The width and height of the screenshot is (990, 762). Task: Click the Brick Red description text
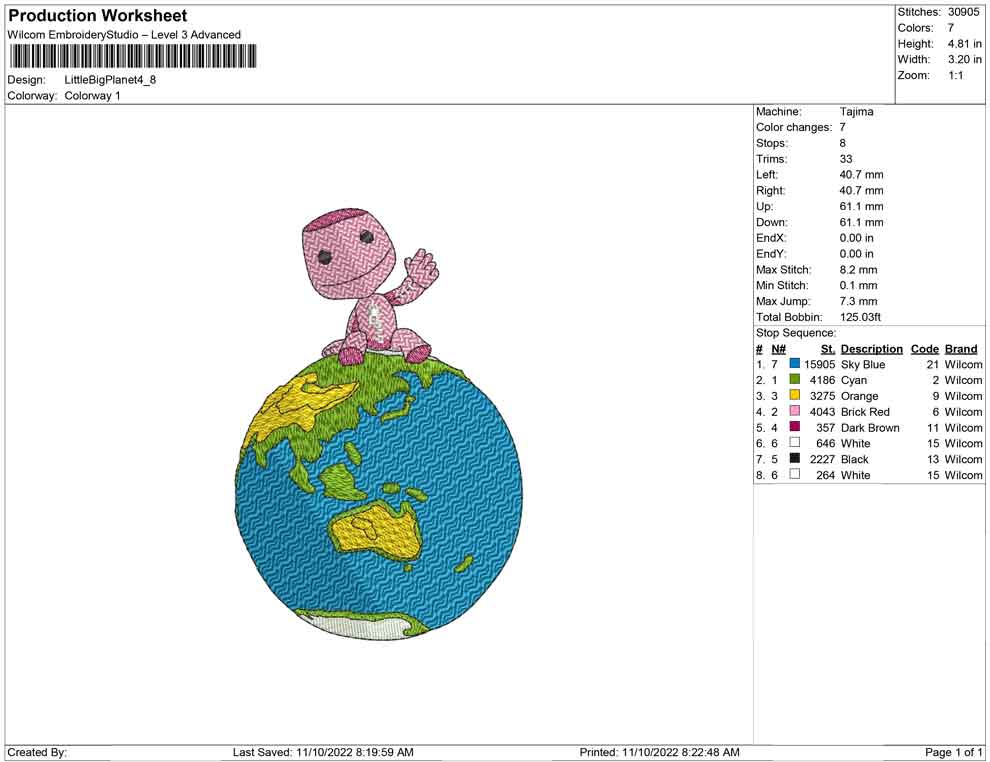pos(865,412)
